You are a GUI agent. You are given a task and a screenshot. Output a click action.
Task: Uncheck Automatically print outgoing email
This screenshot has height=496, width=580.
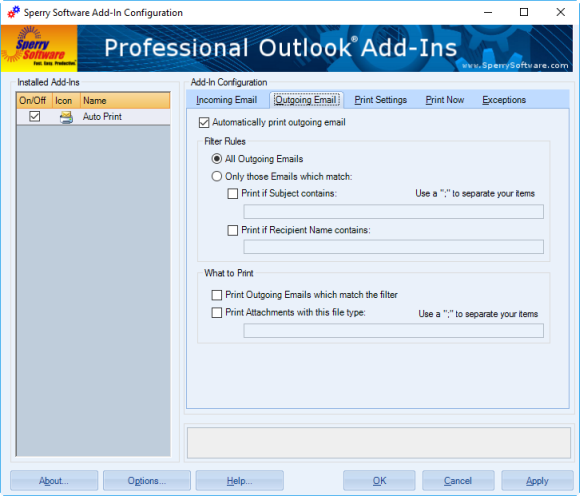click(x=204, y=122)
